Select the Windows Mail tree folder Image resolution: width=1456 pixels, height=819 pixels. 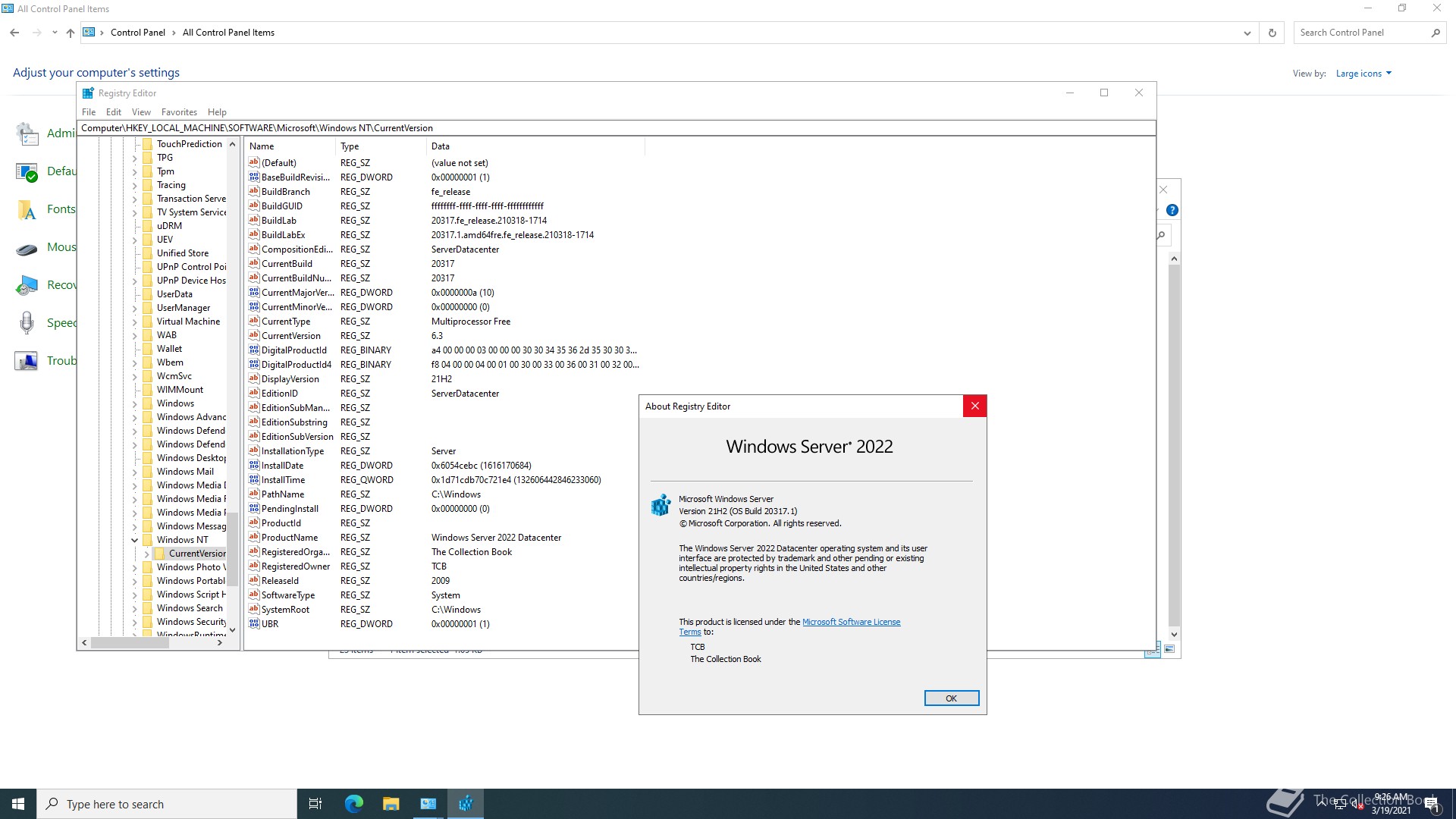185,472
